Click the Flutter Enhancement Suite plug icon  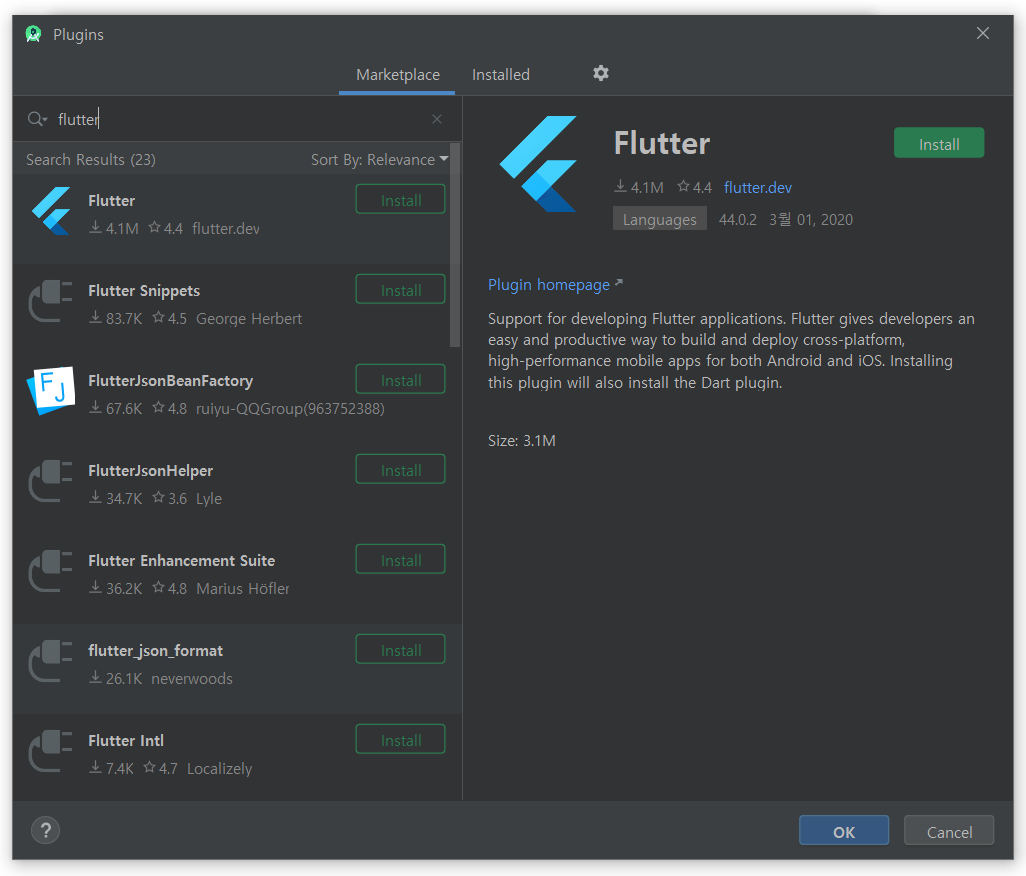tap(51, 571)
